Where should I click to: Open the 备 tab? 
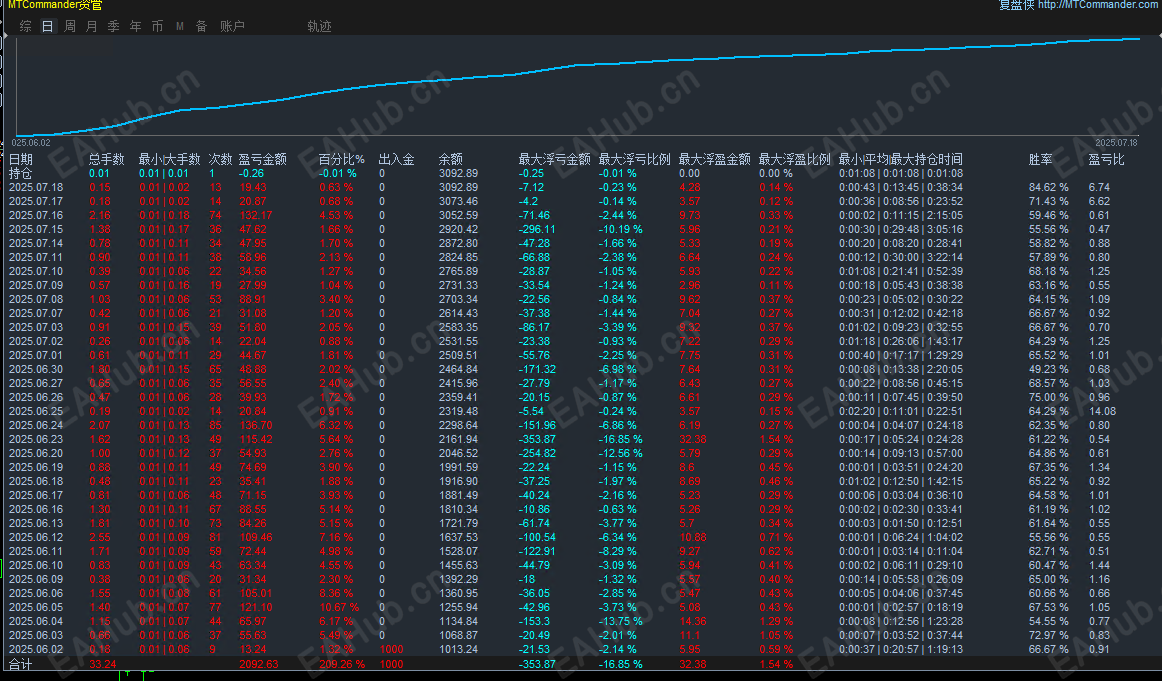(202, 26)
